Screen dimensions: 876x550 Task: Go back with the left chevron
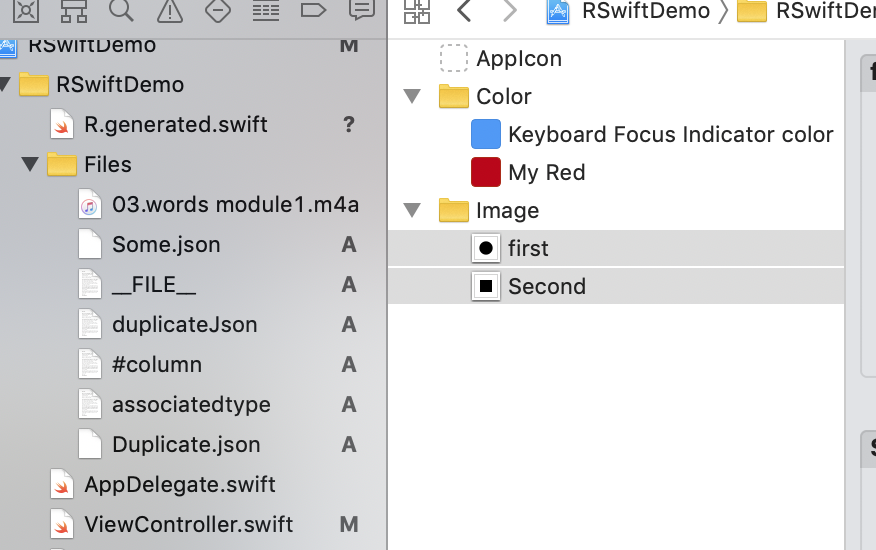[463, 11]
